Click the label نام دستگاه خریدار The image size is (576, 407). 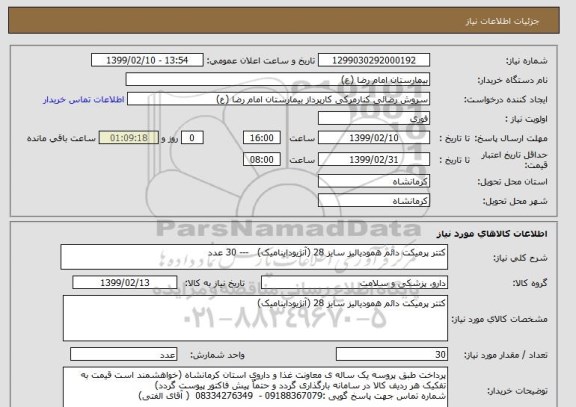pyautogui.click(x=512, y=80)
